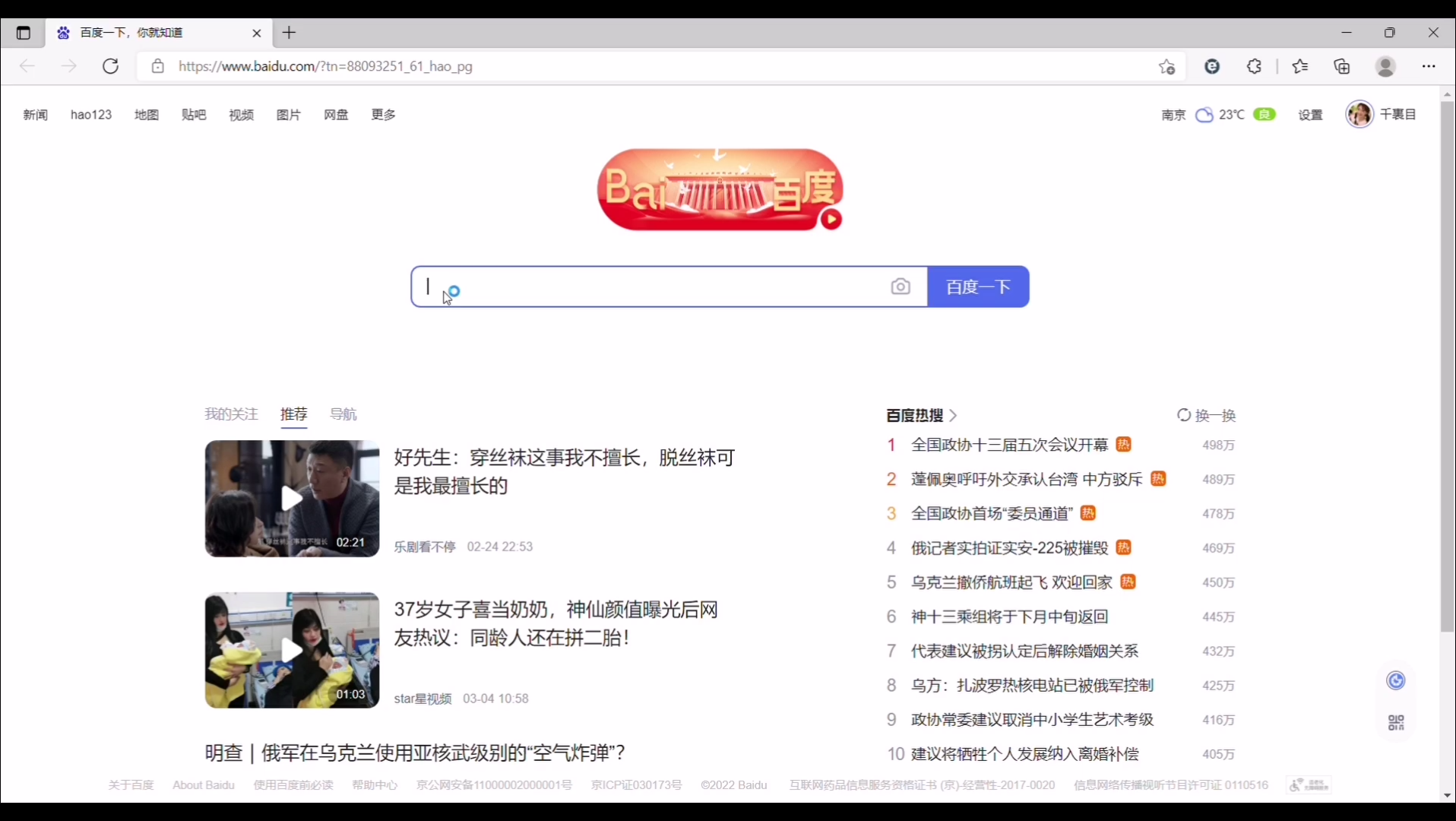Click the round G extension icon
The image size is (1456, 821).
1213,66
